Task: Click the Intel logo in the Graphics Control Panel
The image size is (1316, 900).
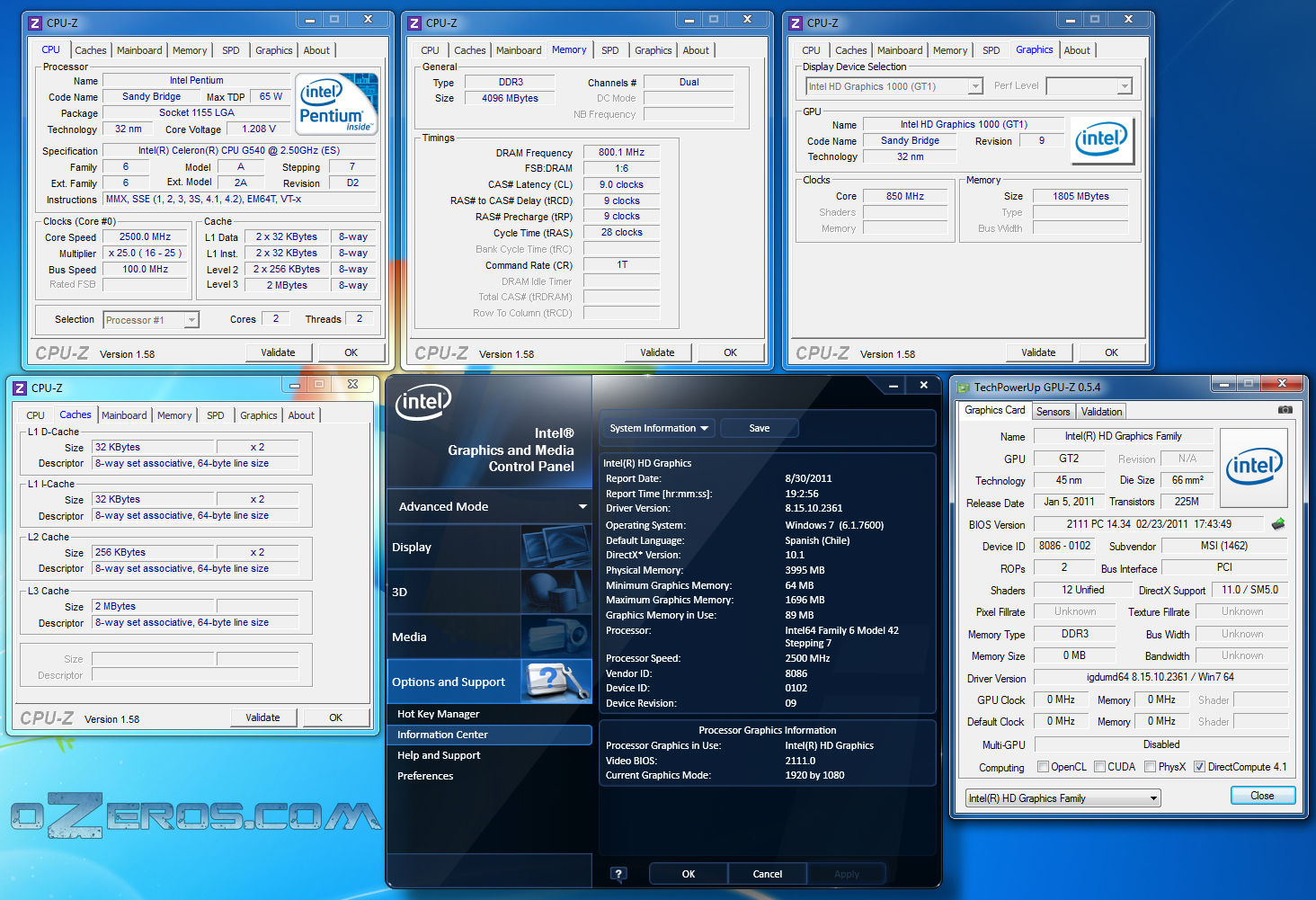Action: pos(422,401)
